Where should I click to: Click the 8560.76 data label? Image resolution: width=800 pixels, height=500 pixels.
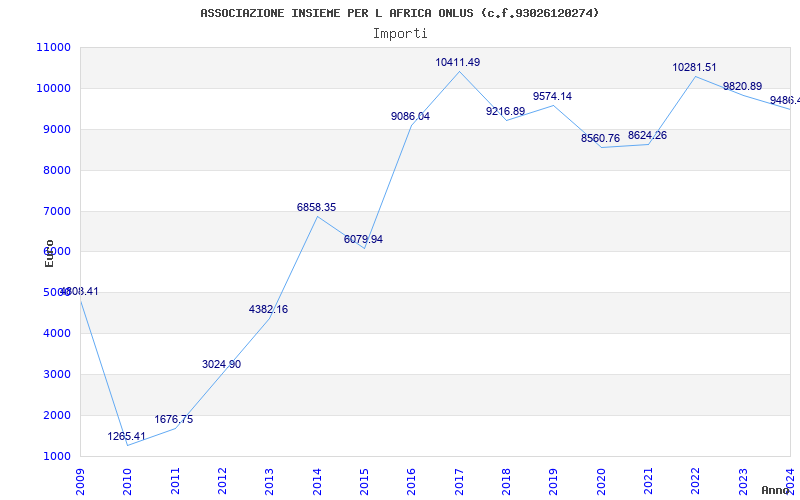tap(600, 138)
